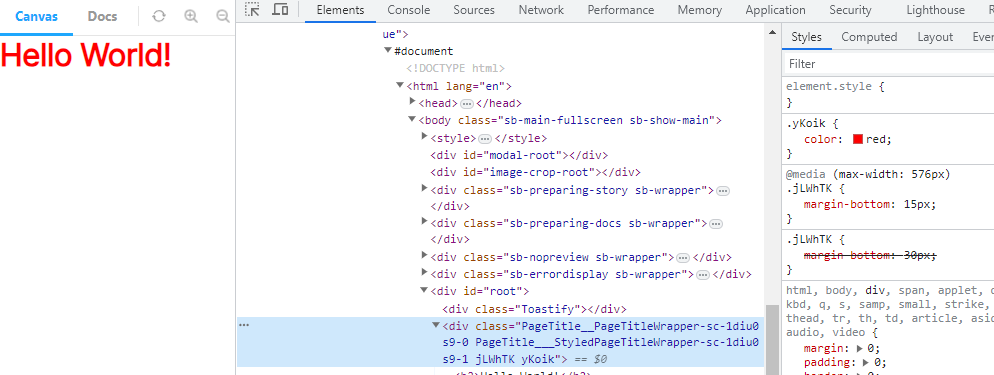This screenshot has width=994, height=375.
Task: Select the div id="modal-root" row
Action: click(x=519, y=155)
